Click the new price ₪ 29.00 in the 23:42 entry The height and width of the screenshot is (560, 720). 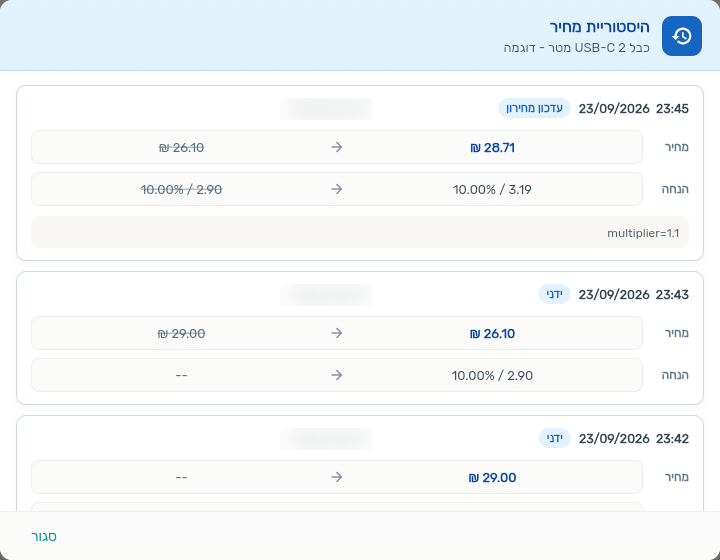492,478
